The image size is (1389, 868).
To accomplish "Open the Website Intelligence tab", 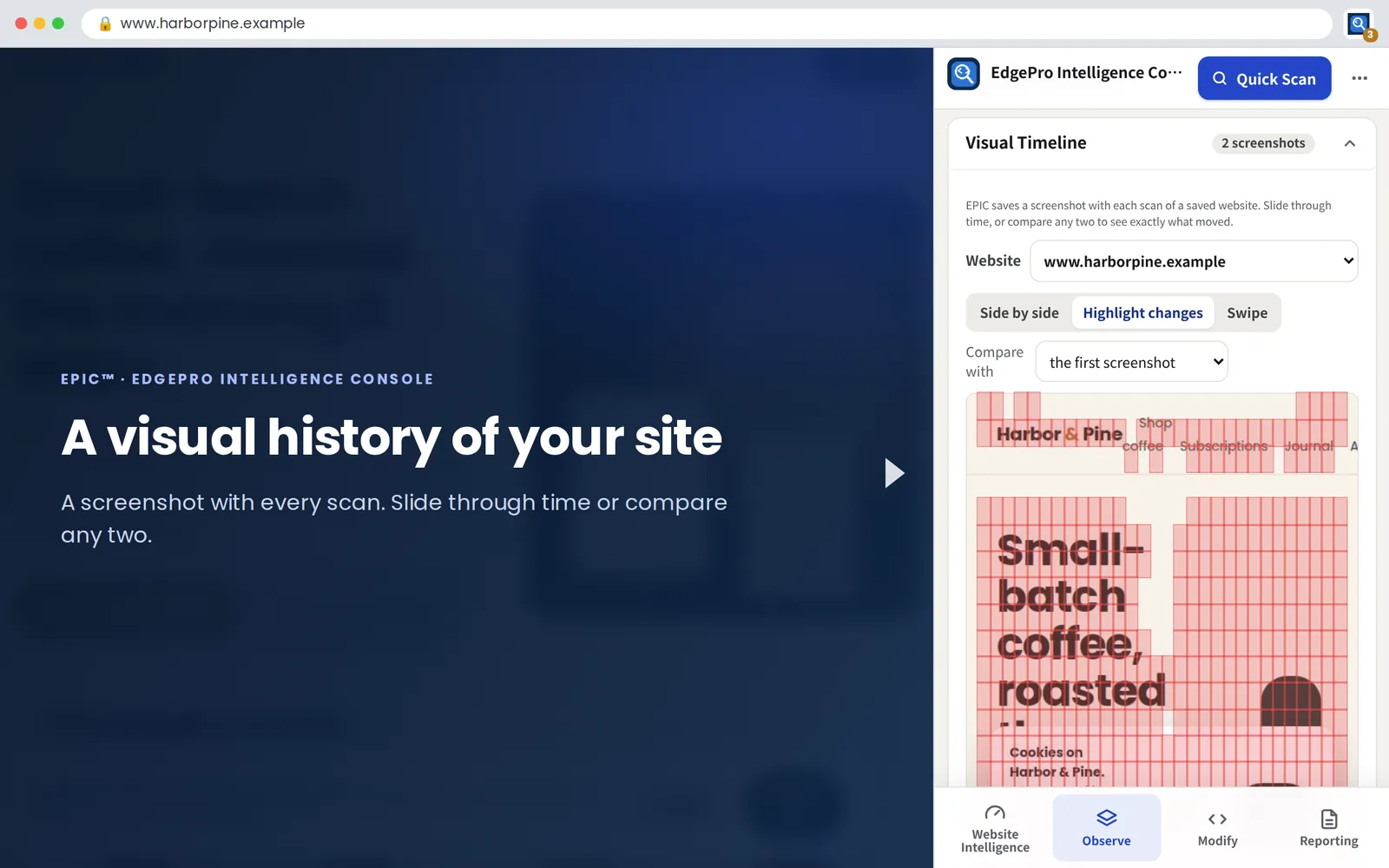I will click(995, 828).
